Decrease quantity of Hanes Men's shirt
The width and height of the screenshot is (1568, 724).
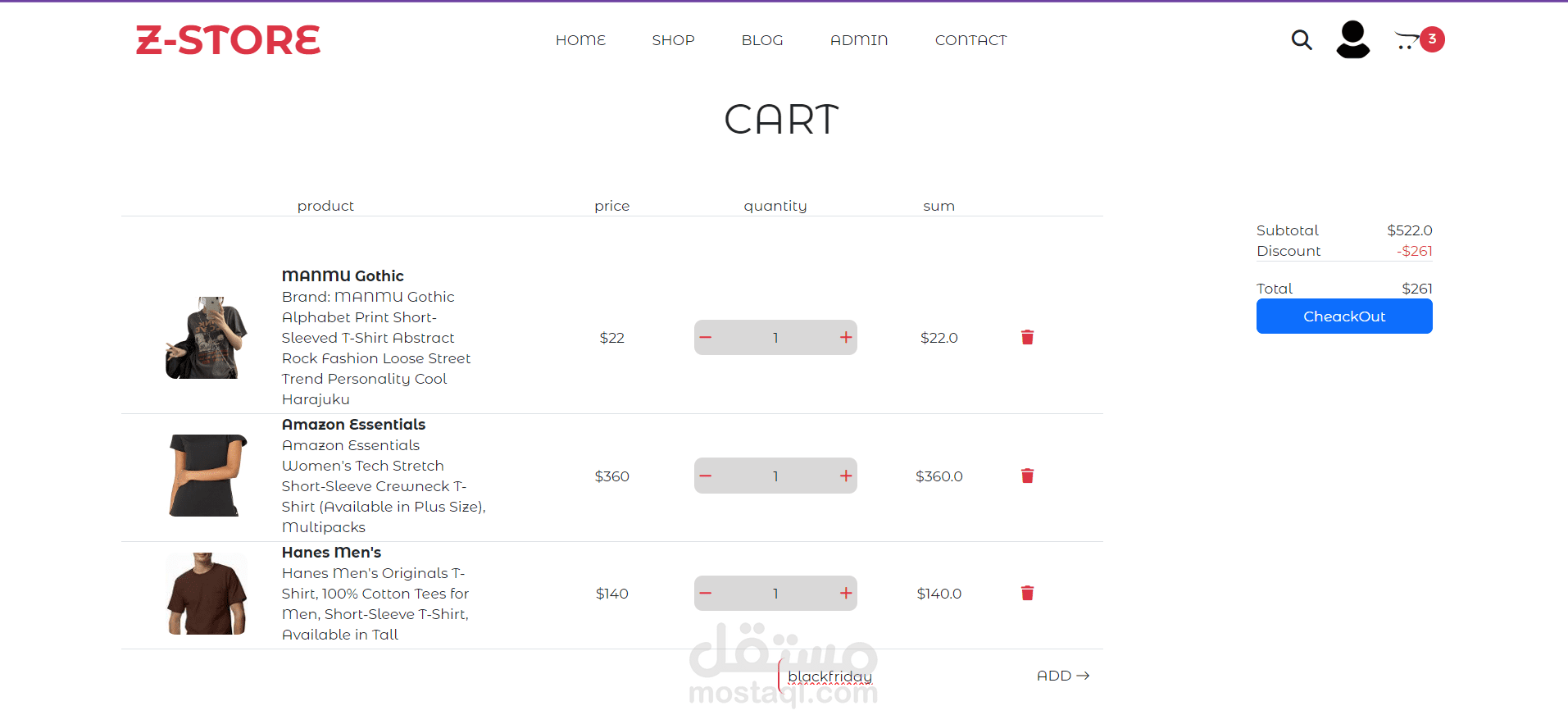point(706,593)
